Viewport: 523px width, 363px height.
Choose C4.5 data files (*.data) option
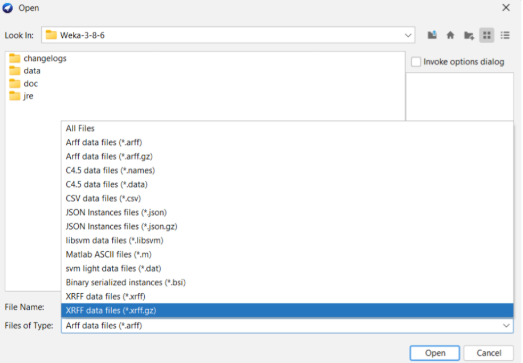[287, 185]
